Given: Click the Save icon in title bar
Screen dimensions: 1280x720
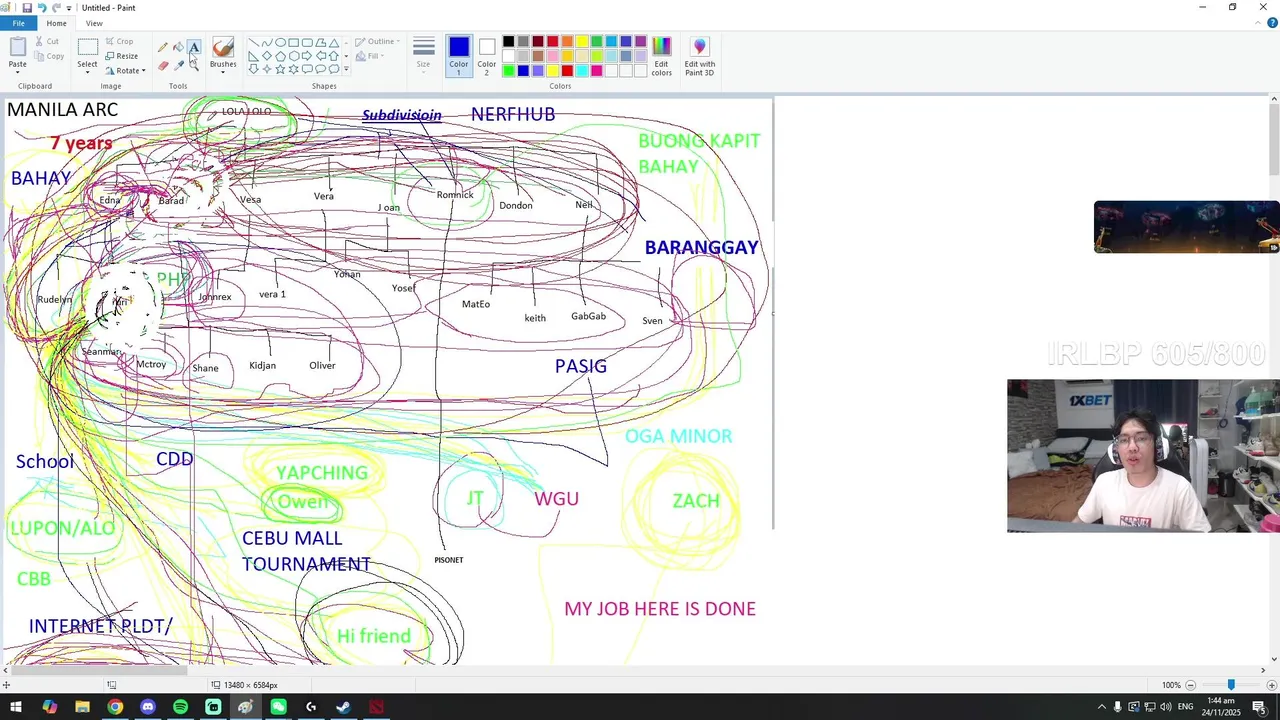Looking at the screenshot, I should click(x=27, y=8).
